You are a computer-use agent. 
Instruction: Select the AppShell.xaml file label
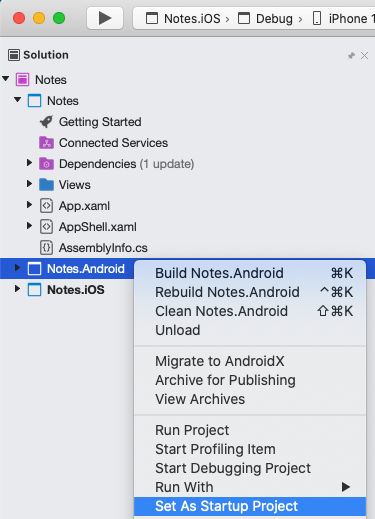(98, 227)
